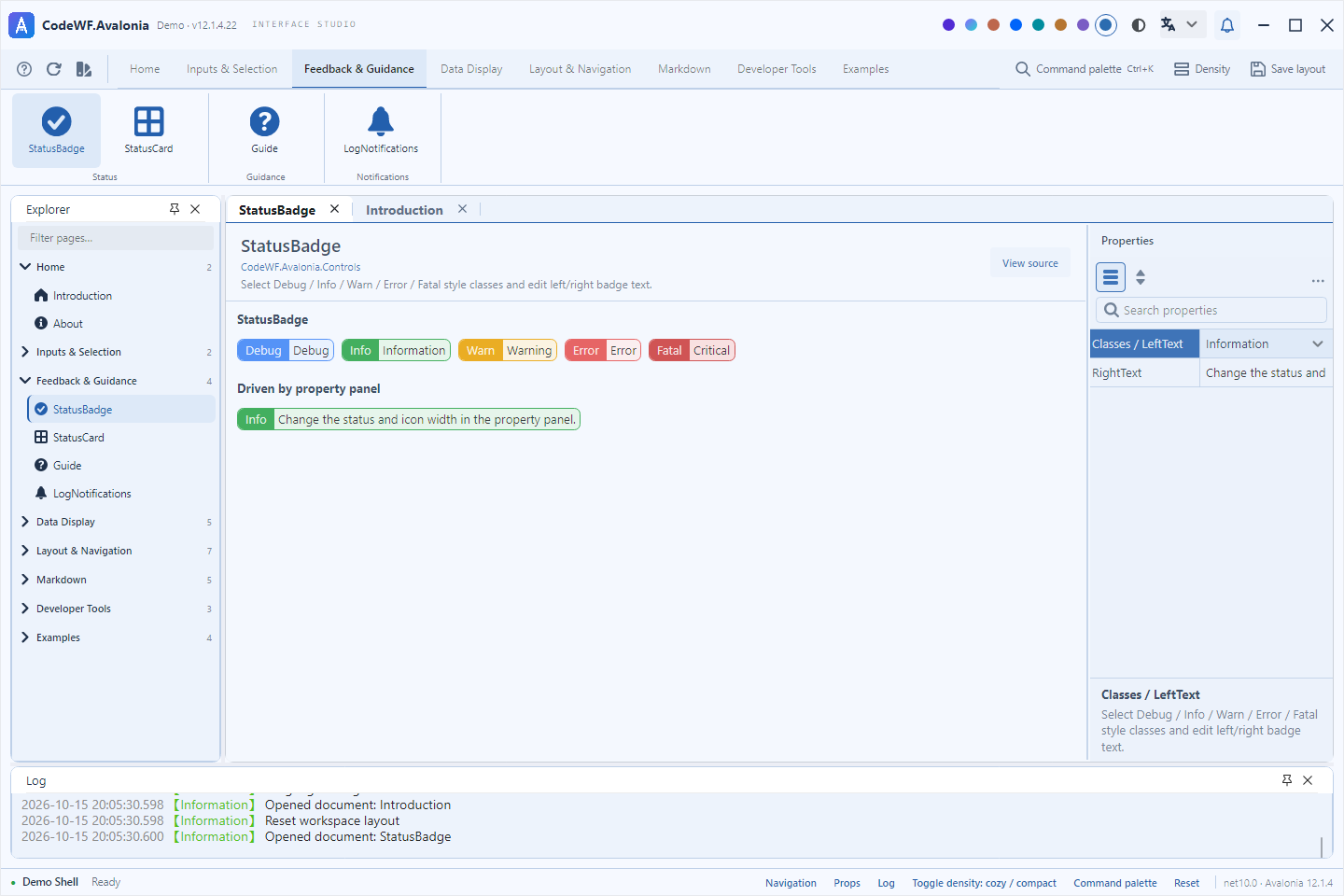Switch to the Data Display ribbon tab
Image resolution: width=1344 pixels, height=896 pixels.
click(x=471, y=69)
